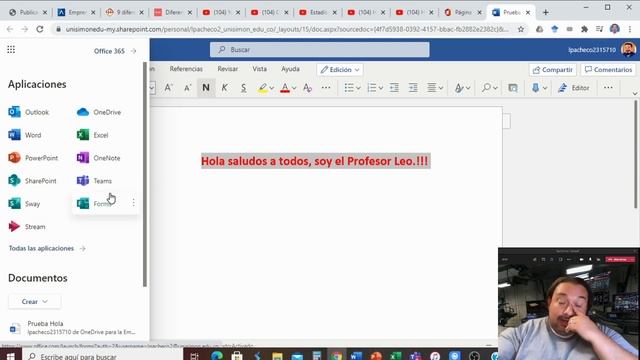This screenshot has height=360, width=640.
Task: Apply the yellow text highlight color
Action: (263, 88)
